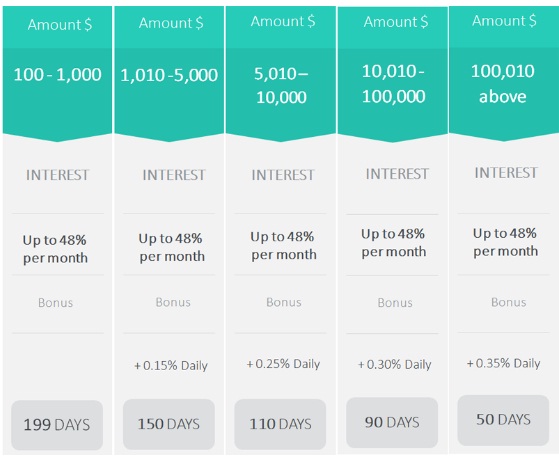
Task: Open the 100 - 1,000 amount header
Action: click(57, 75)
